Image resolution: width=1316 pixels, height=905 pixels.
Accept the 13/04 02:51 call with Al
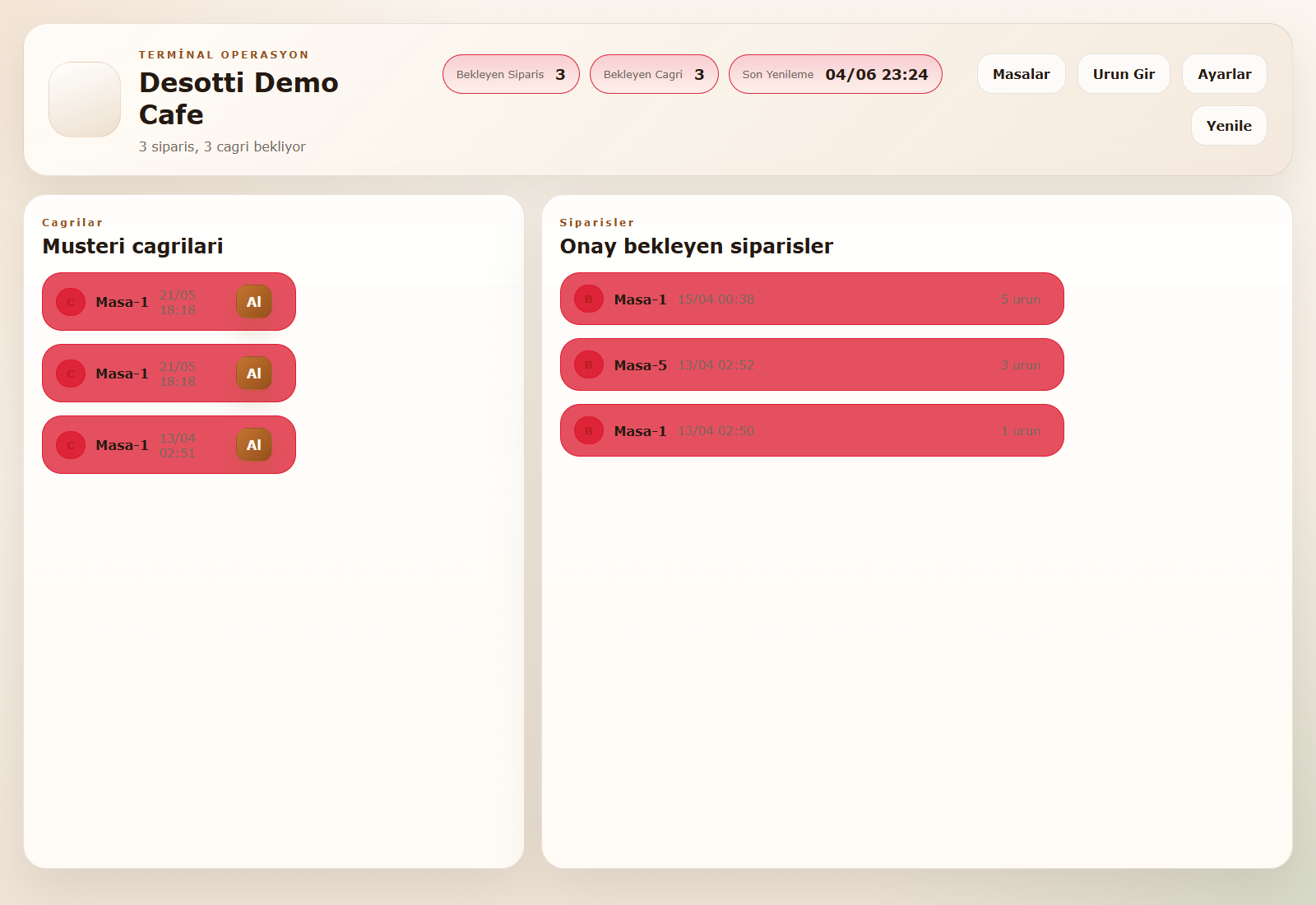tap(254, 445)
